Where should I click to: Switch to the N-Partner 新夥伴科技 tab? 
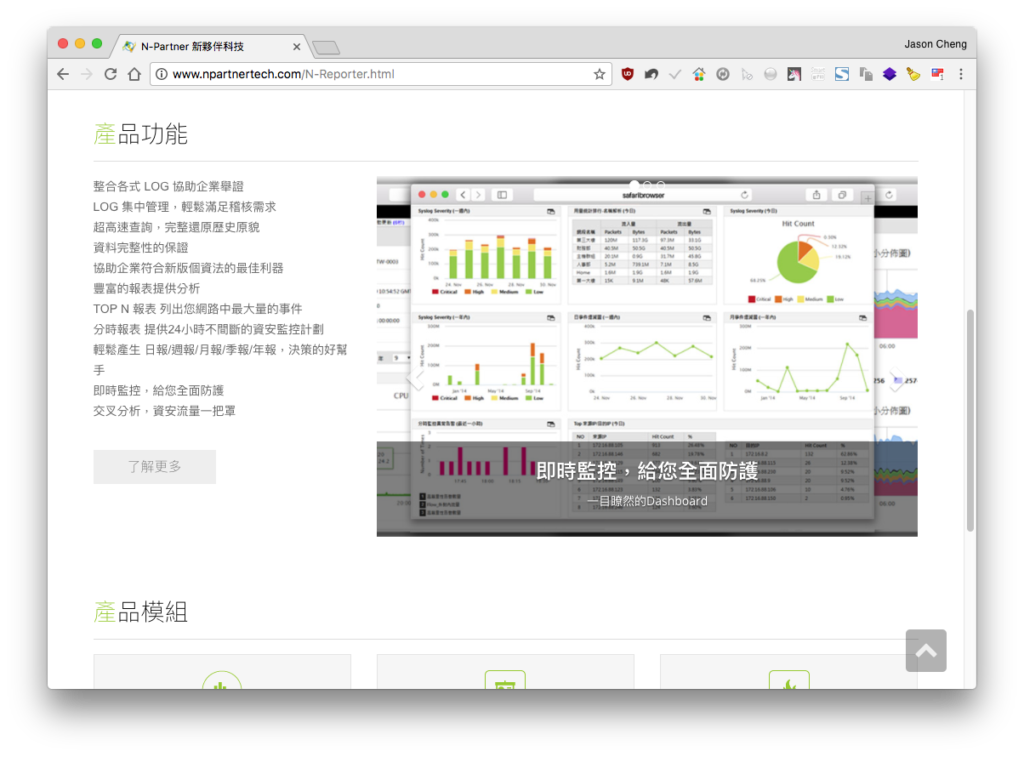pyautogui.click(x=209, y=46)
